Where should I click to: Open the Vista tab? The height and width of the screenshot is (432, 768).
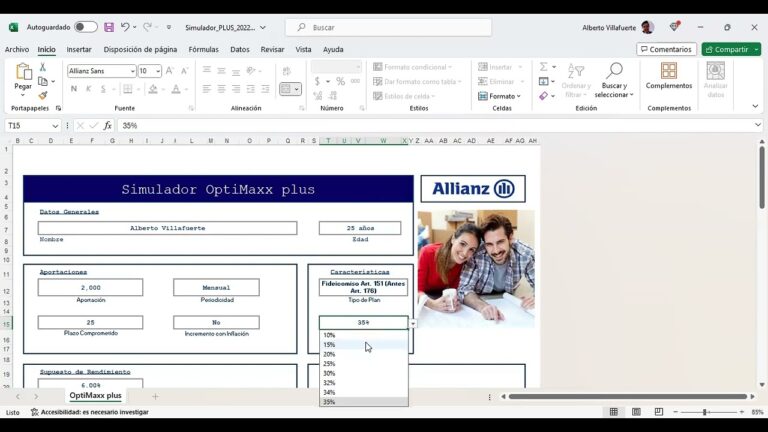click(x=303, y=49)
